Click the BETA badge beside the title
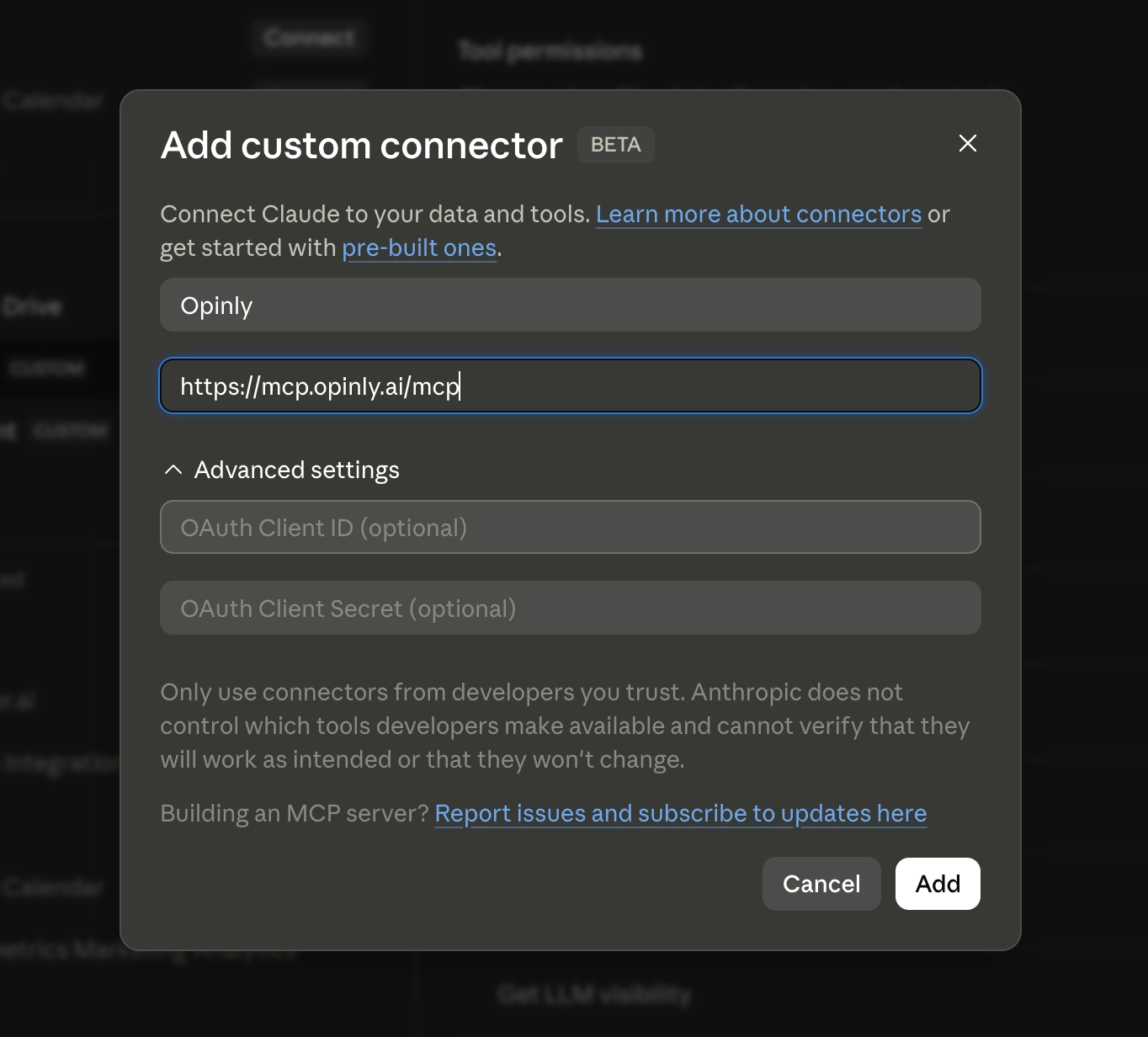 pos(616,145)
